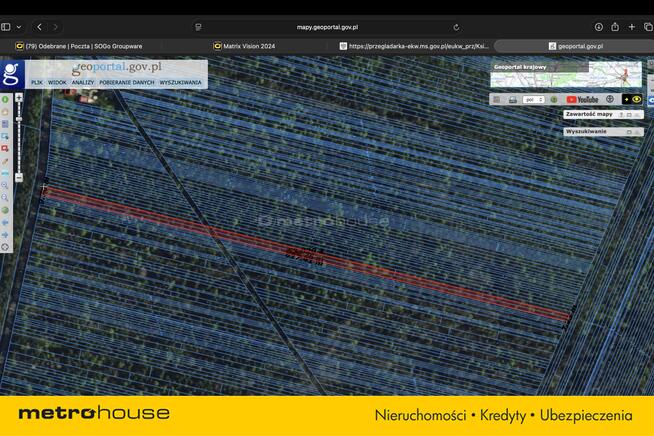
Task: Click the print map icon
Action: [x=512, y=100]
